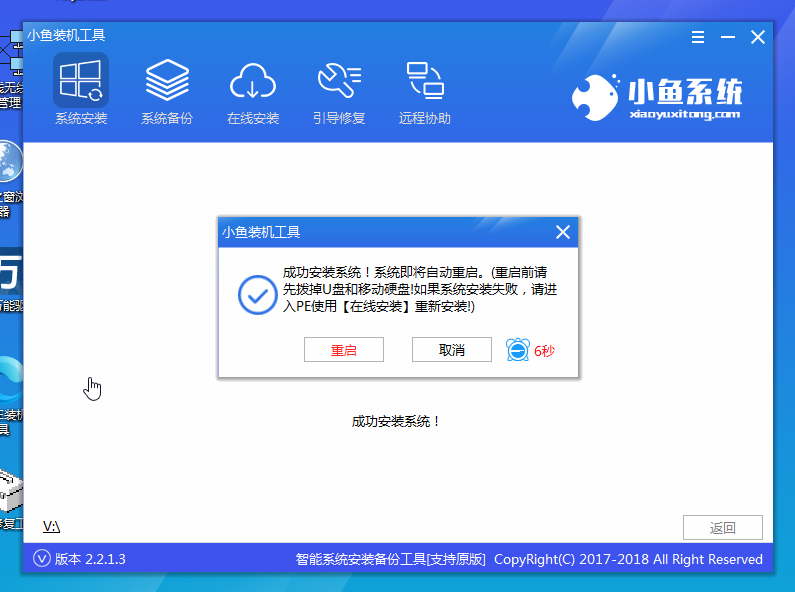This screenshot has height=592, width=795.
Task: Click the 智能系统安装备份工具[支持原版] footer text
Action: (x=390, y=559)
